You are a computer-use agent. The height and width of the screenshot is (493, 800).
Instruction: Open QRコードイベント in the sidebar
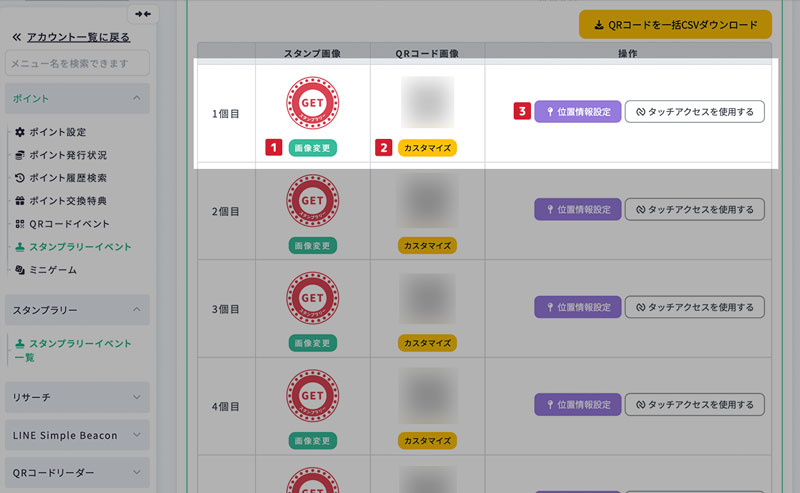[x=69, y=224]
